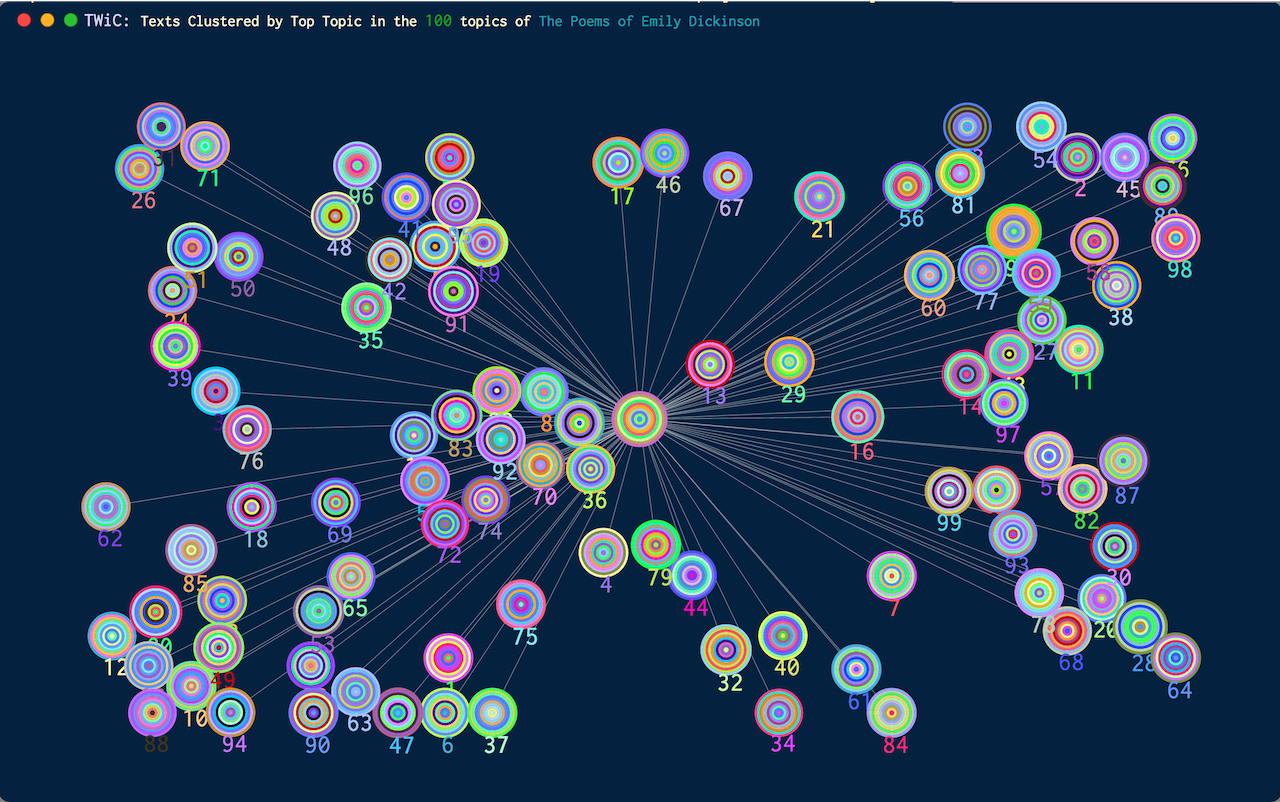This screenshot has height=802, width=1280.
Task: Select topic cluster circle labeled 4
Action: point(603,552)
